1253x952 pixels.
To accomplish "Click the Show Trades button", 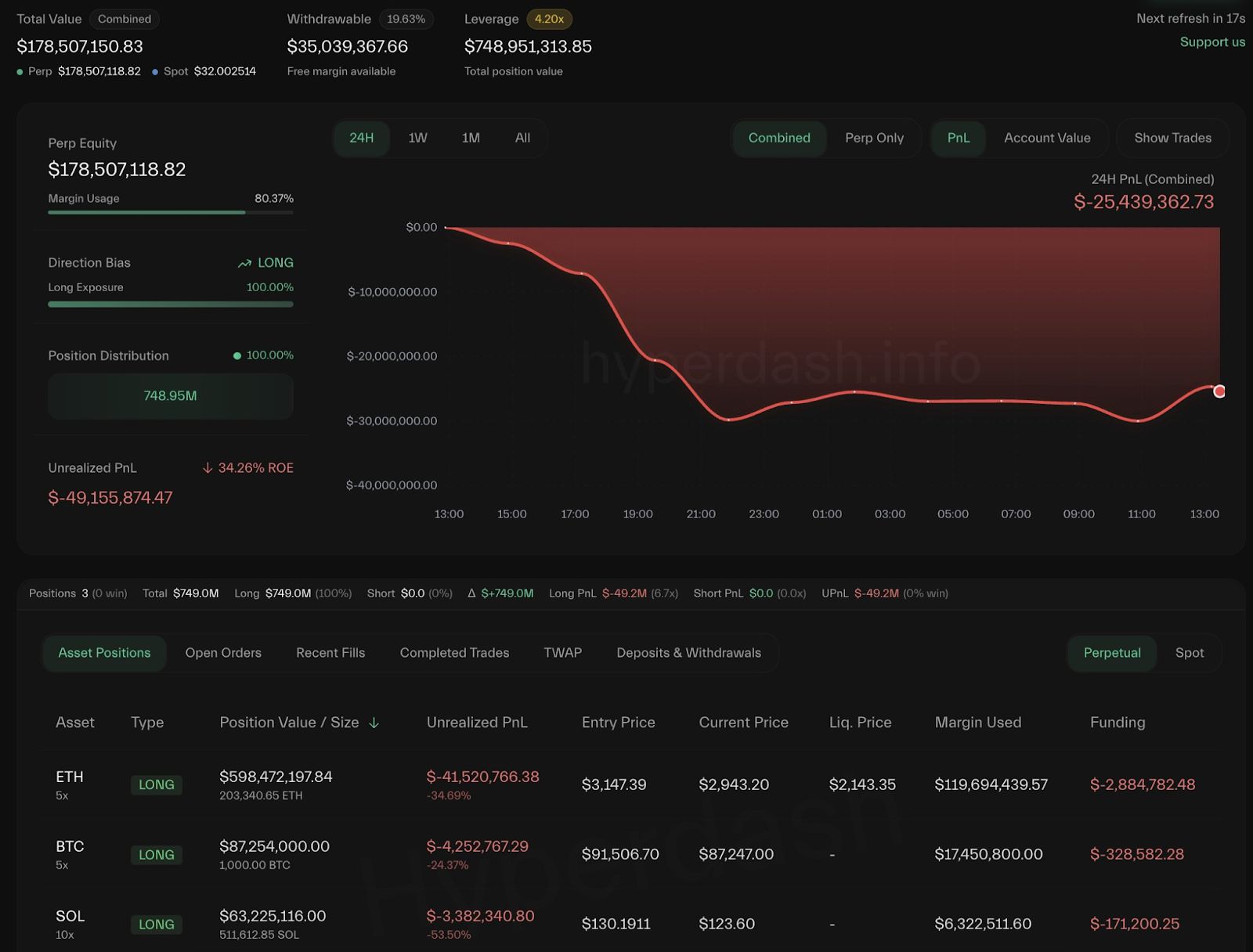I will coord(1172,138).
